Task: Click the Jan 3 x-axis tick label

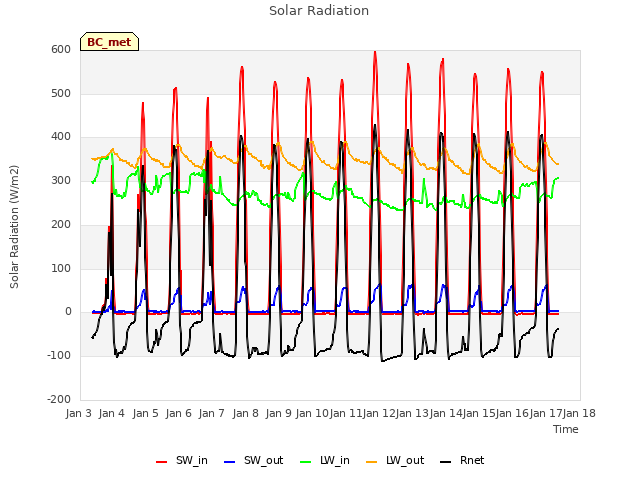Action: tap(79, 413)
